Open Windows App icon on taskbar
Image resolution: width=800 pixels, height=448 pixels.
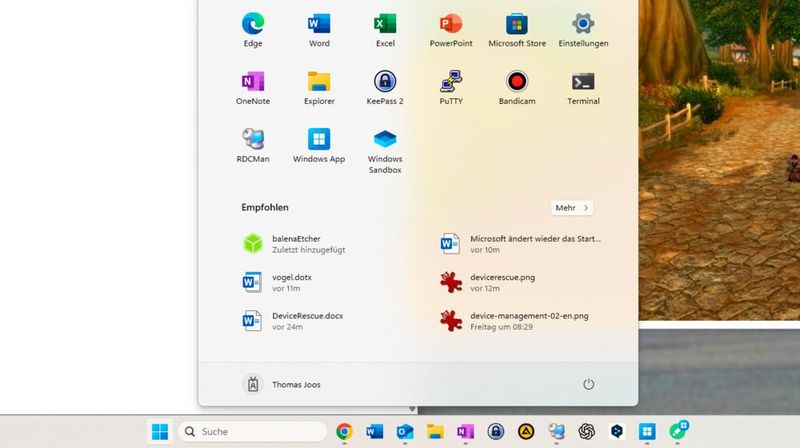pyautogui.click(x=647, y=432)
